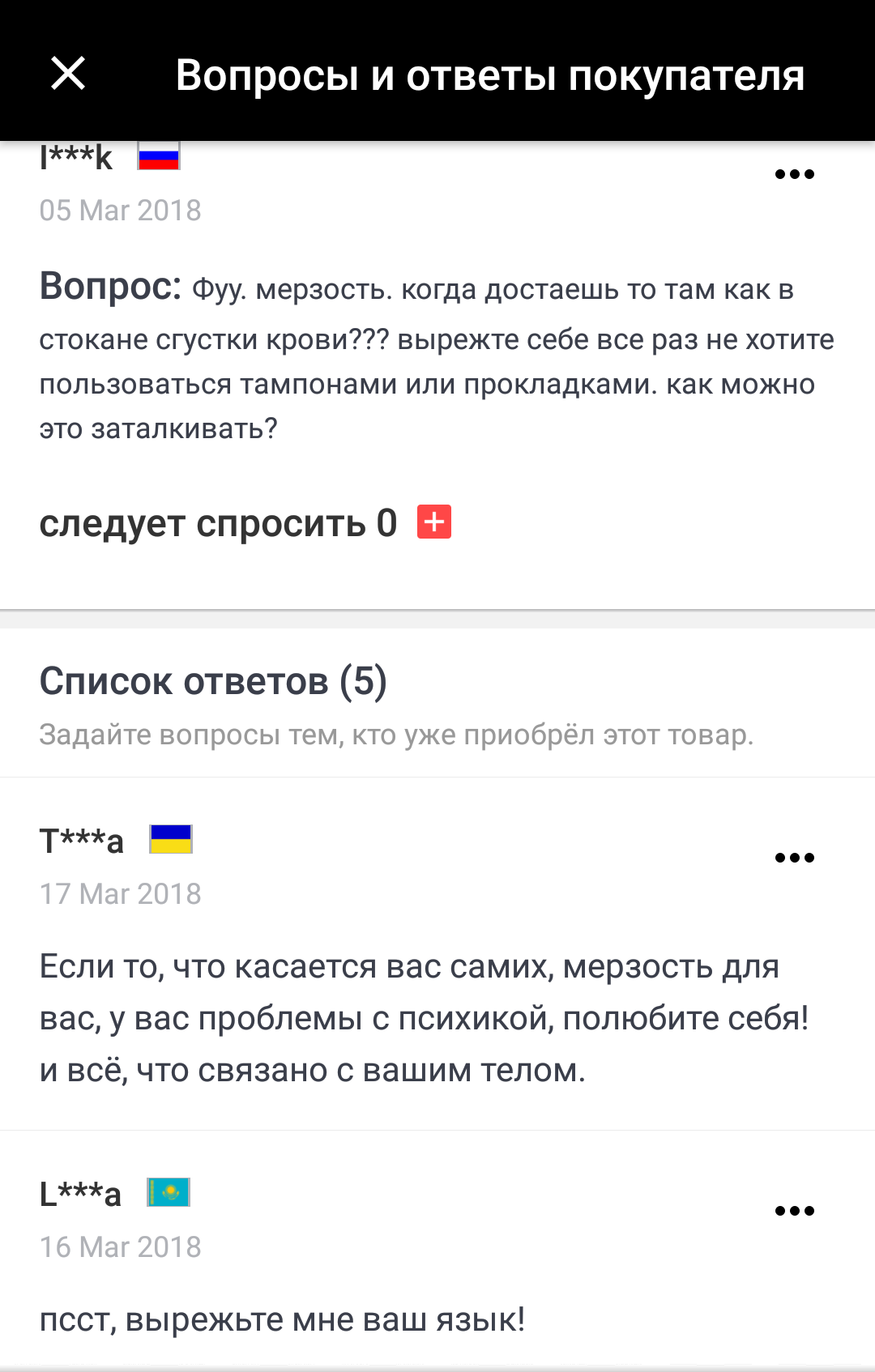Tap the 16 Mar 2018 answer date
875x1372 pixels.
(120, 1247)
